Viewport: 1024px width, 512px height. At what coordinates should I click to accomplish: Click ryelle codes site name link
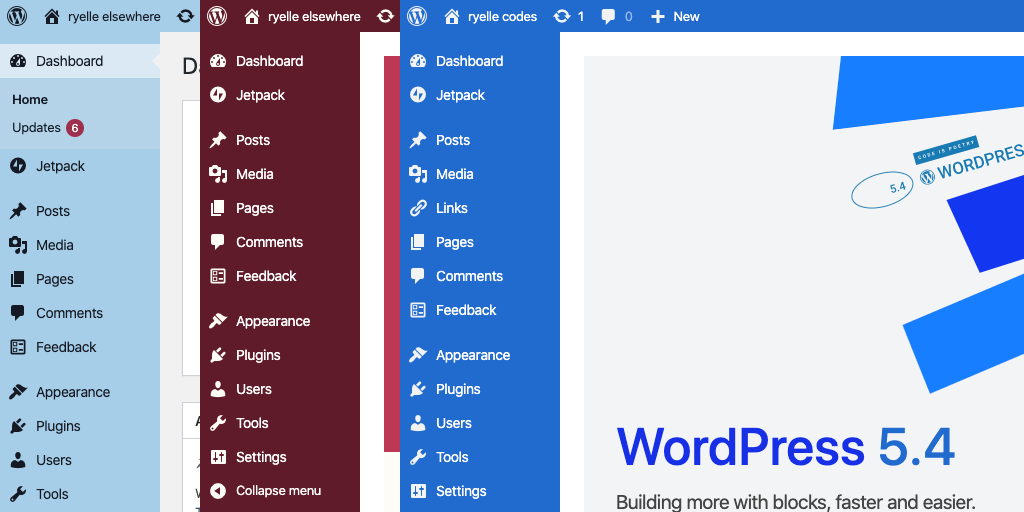click(x=502, y=17)
